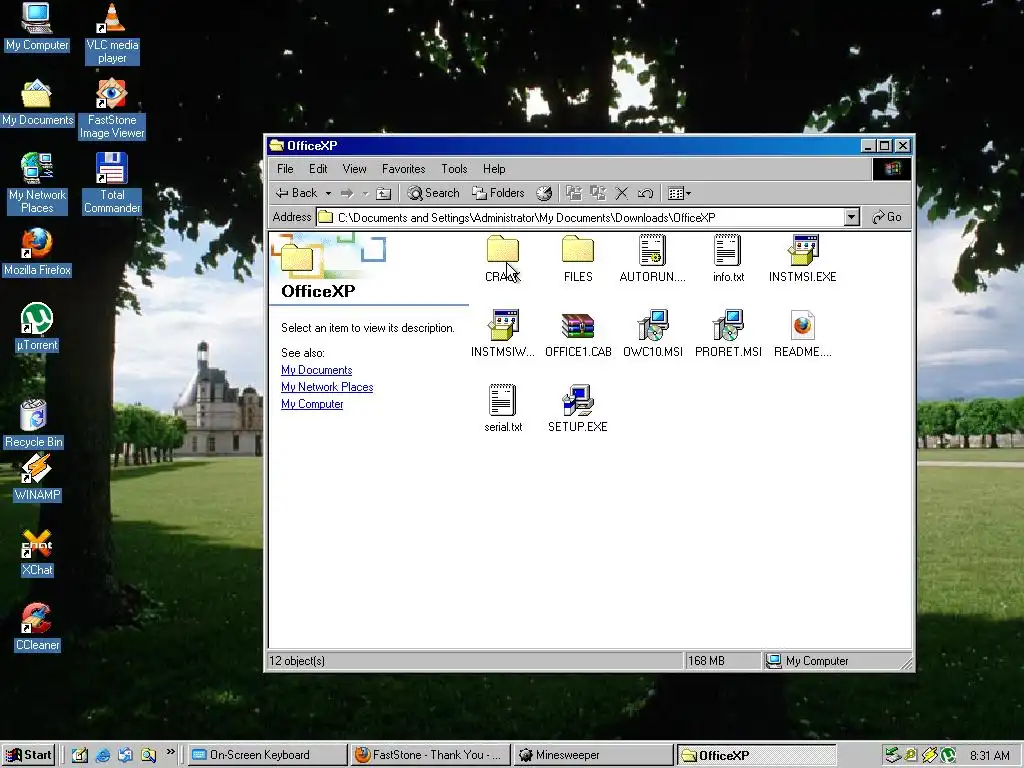Click the system tray clock
Viewport: 1024px width, 768px height.
(x=989, y=756)
